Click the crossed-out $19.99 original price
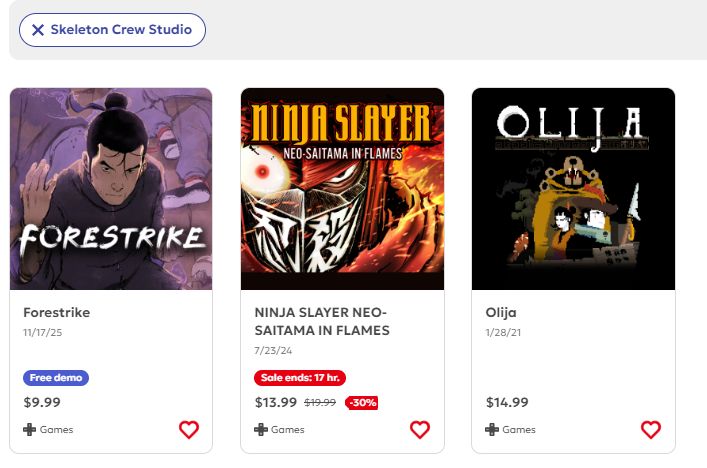The height and width of the screenshot is (468, 707). [319, 403]
